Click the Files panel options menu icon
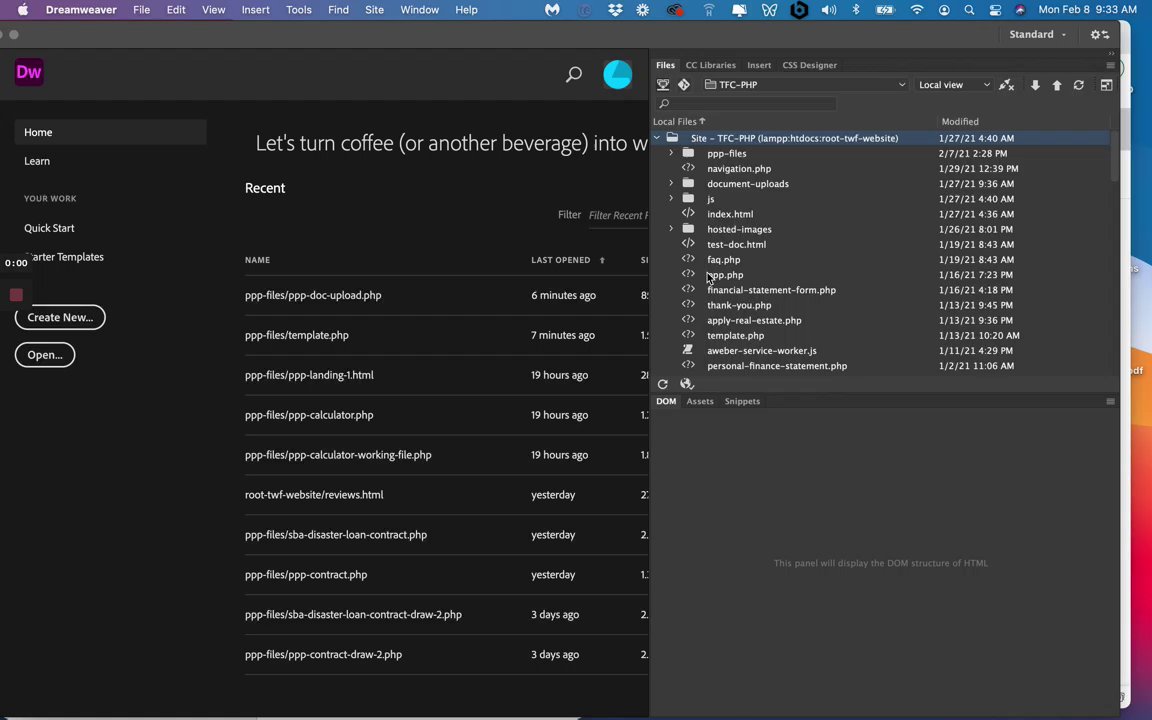This screenshot has width=1152, height=720. coord(1110,65)
